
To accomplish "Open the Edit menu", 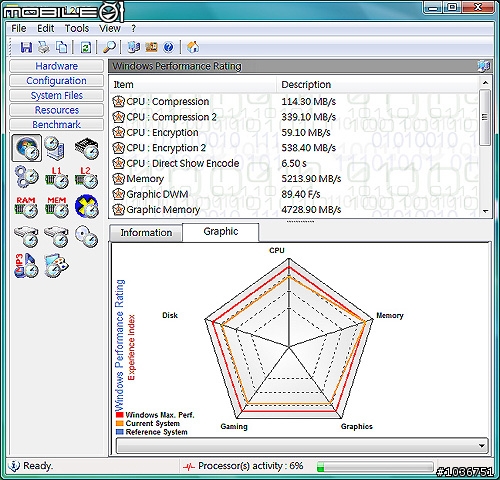I will (x=46, y=28).
